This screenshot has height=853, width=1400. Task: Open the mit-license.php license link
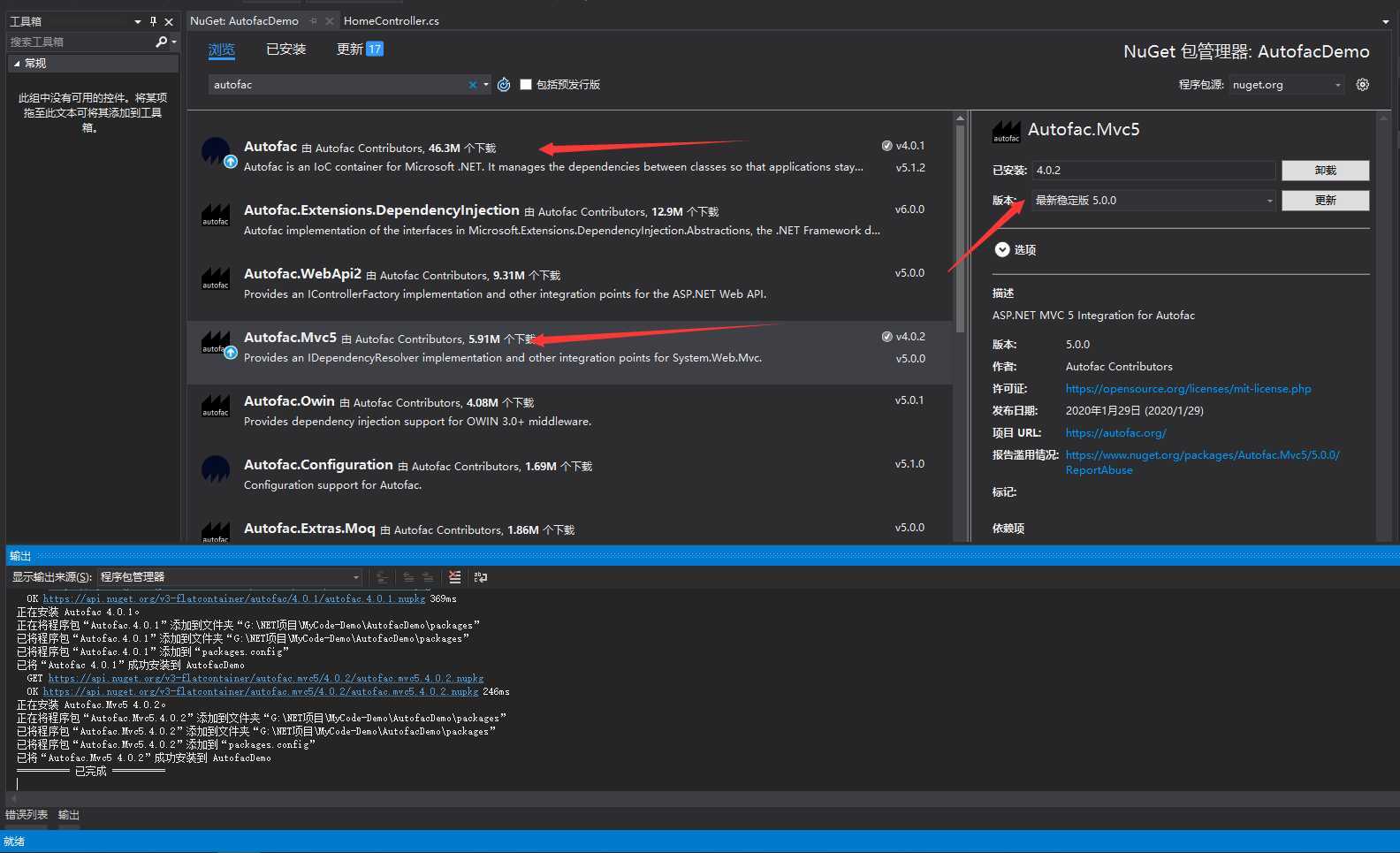[1188, 389]
